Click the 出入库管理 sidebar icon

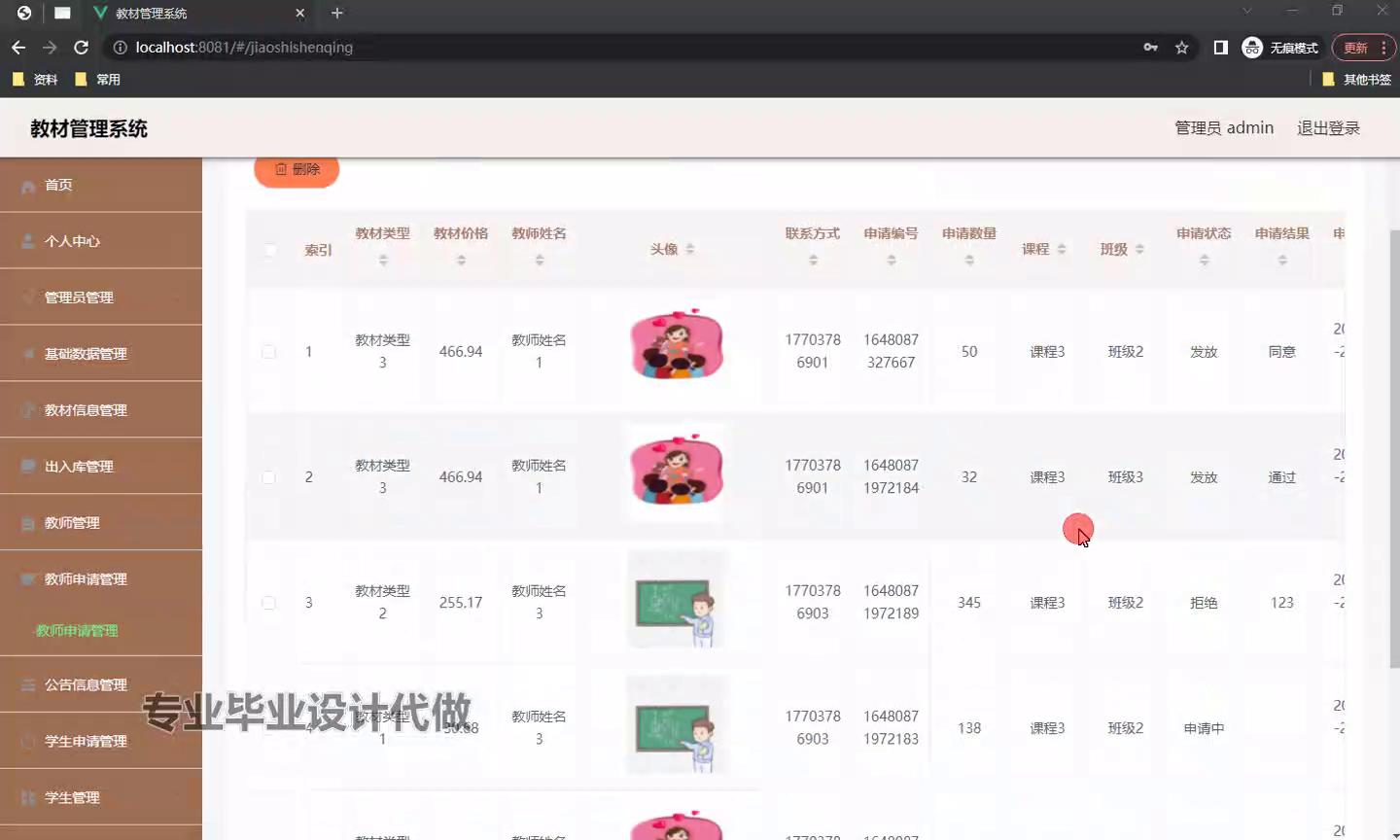tap(28, 467)
